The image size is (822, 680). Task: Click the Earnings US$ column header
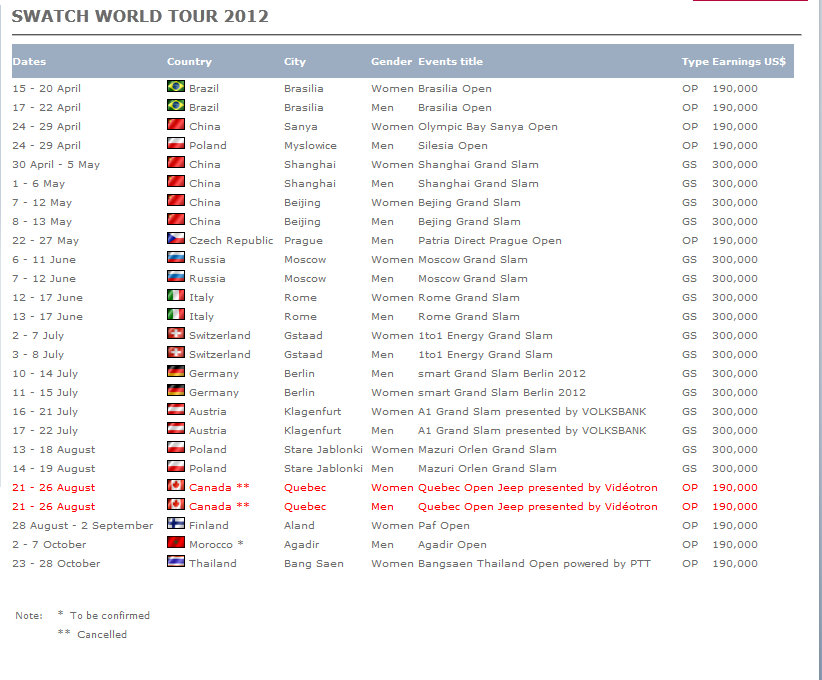(x=749, y=62)
